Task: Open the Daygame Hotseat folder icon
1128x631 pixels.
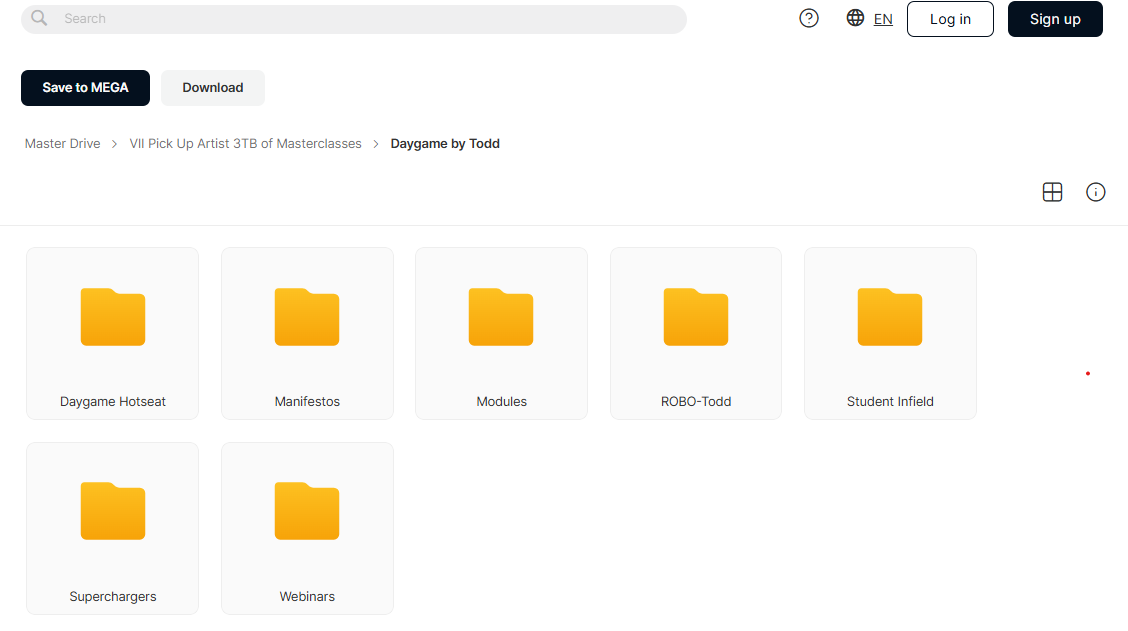Action: pos(113,317)
